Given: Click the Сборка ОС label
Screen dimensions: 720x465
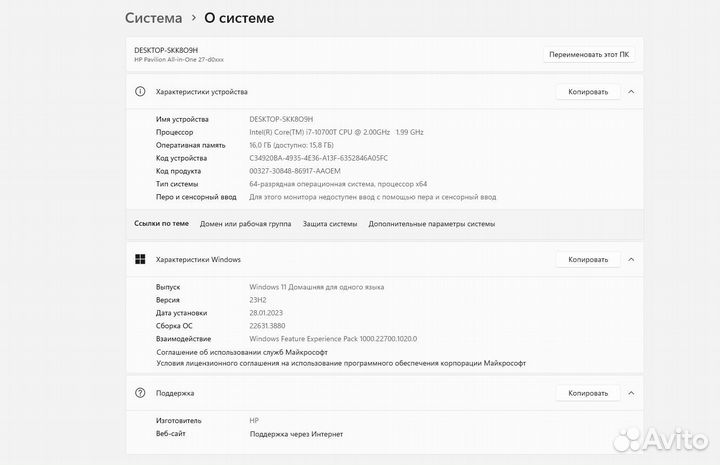Looking at the screenshot, I should click(x=174, y=326).
